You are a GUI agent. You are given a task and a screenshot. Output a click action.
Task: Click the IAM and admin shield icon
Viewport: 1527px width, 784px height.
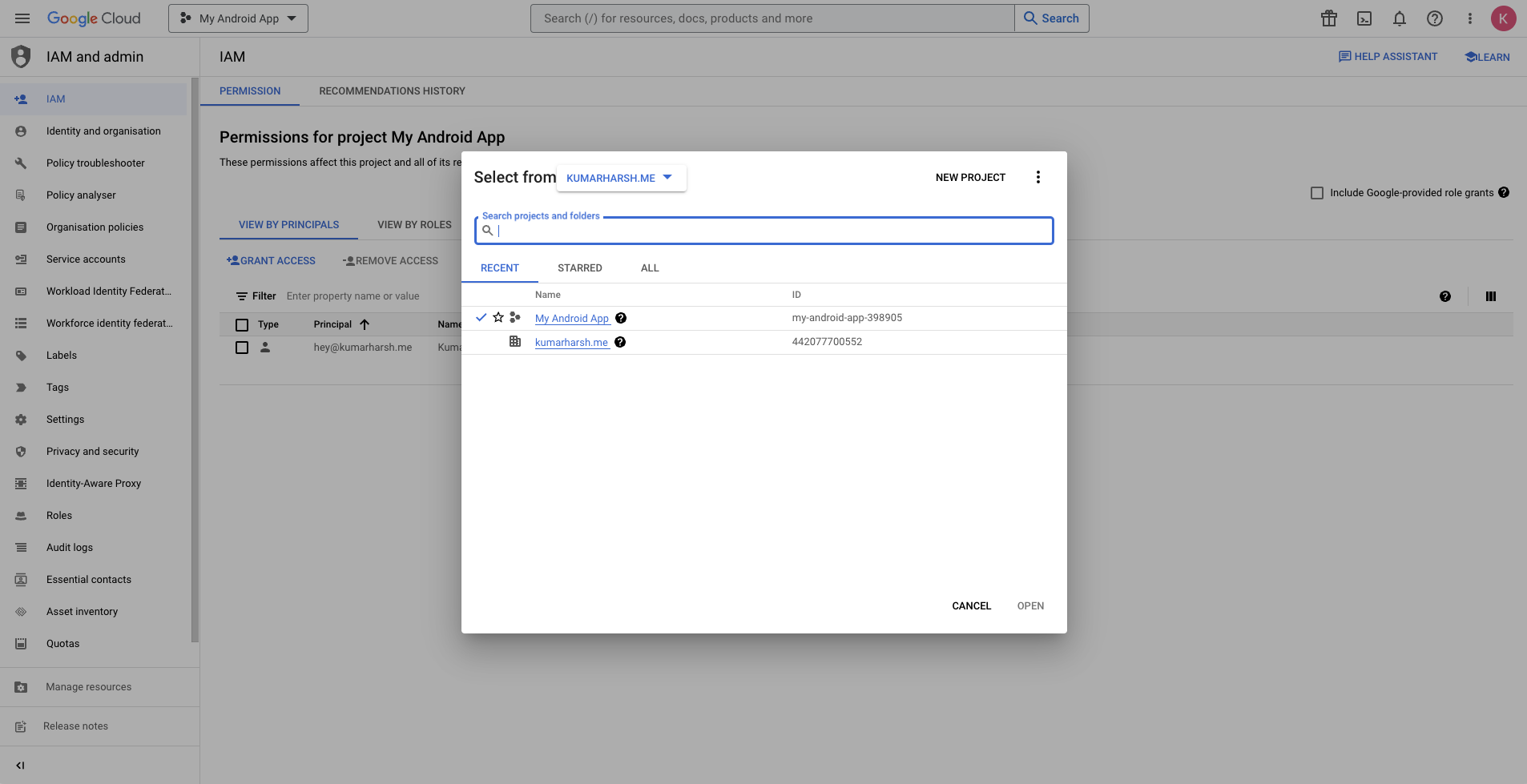pos(20,56)
